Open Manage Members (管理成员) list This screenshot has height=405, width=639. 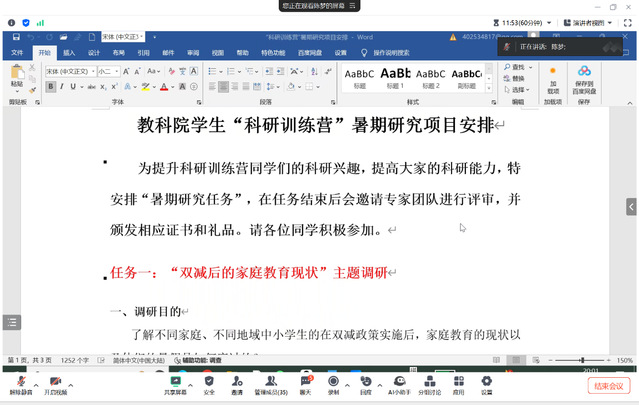[x=269, y=382]
